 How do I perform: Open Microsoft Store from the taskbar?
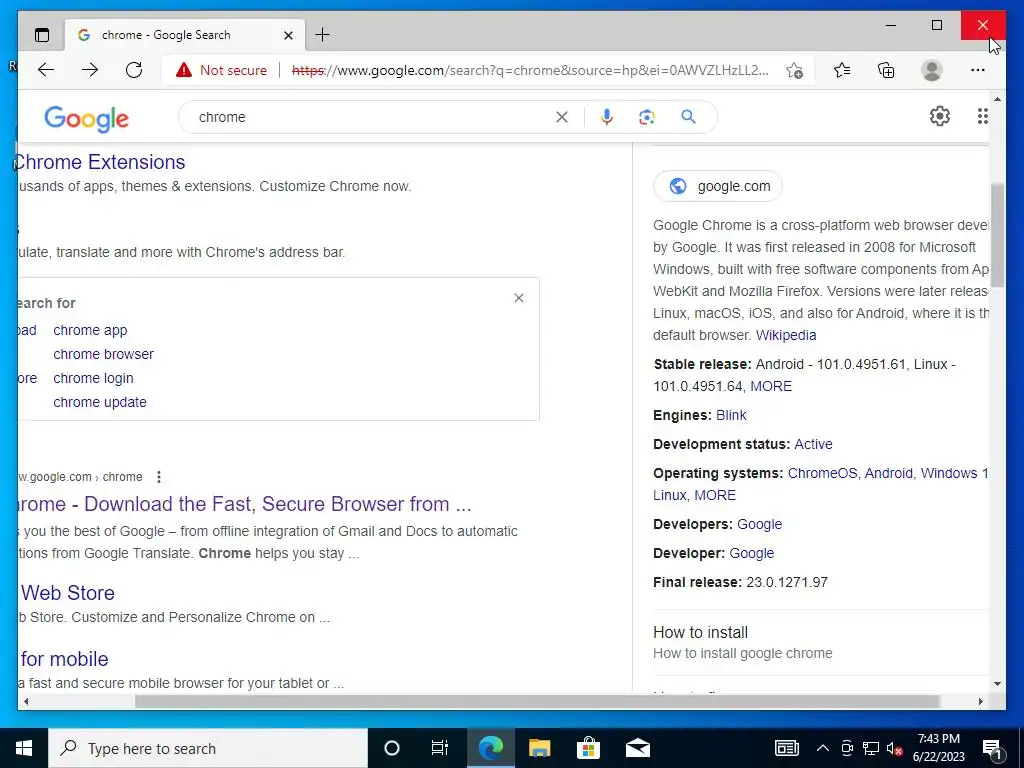(x=588, y=748)
